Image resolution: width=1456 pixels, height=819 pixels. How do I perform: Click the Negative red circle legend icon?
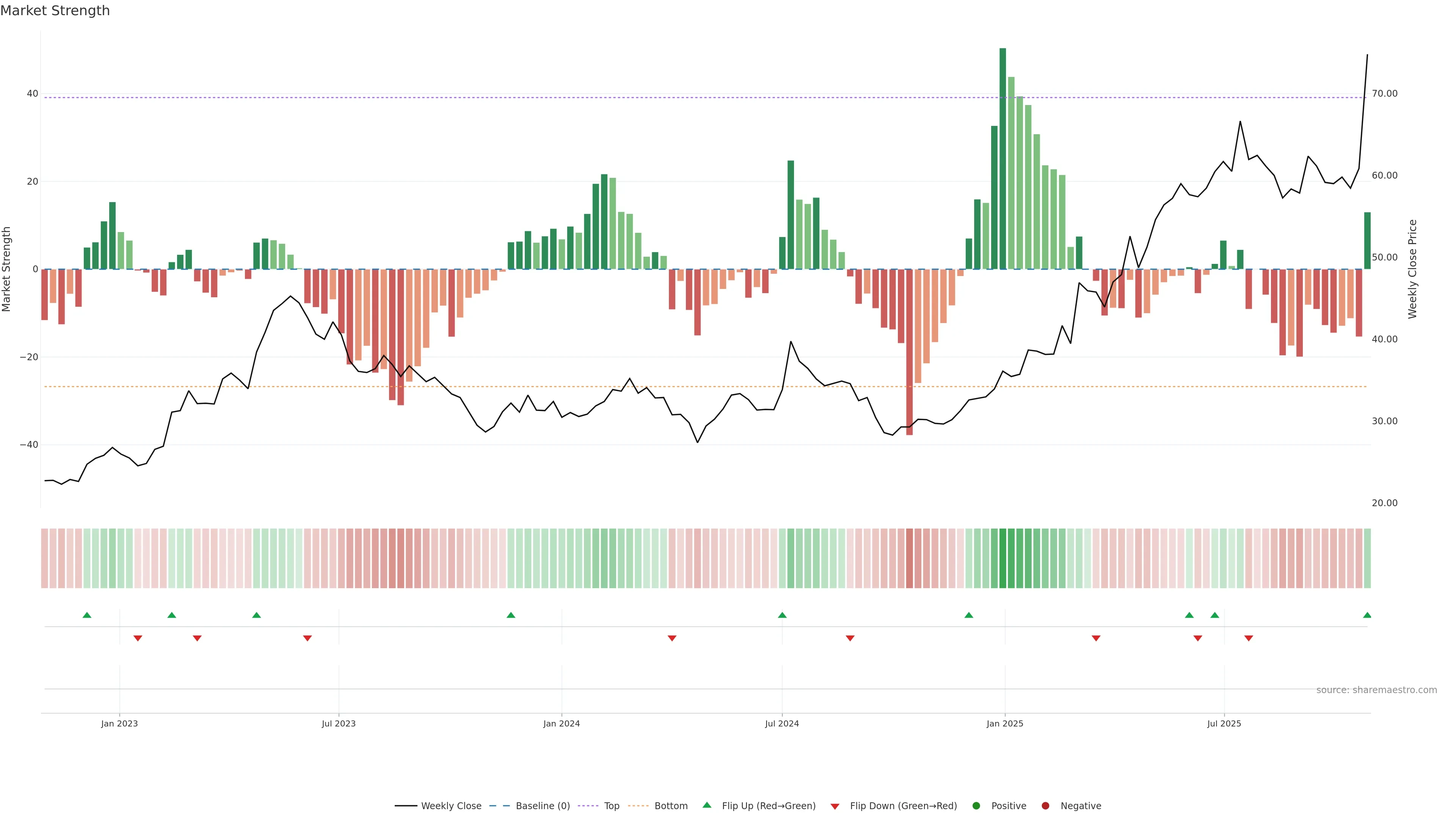click(1045, 806)
